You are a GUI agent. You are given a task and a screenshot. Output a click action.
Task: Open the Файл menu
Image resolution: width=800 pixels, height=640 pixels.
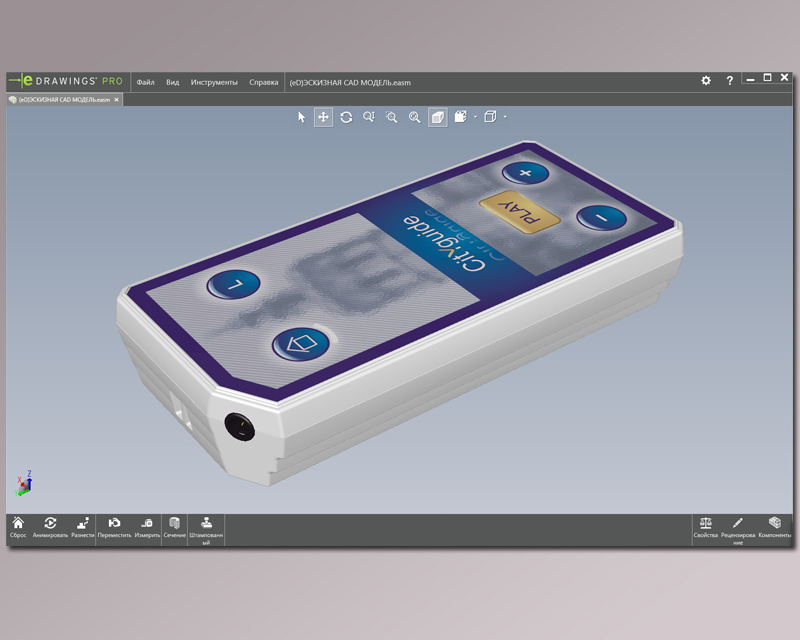click(145, 82)
